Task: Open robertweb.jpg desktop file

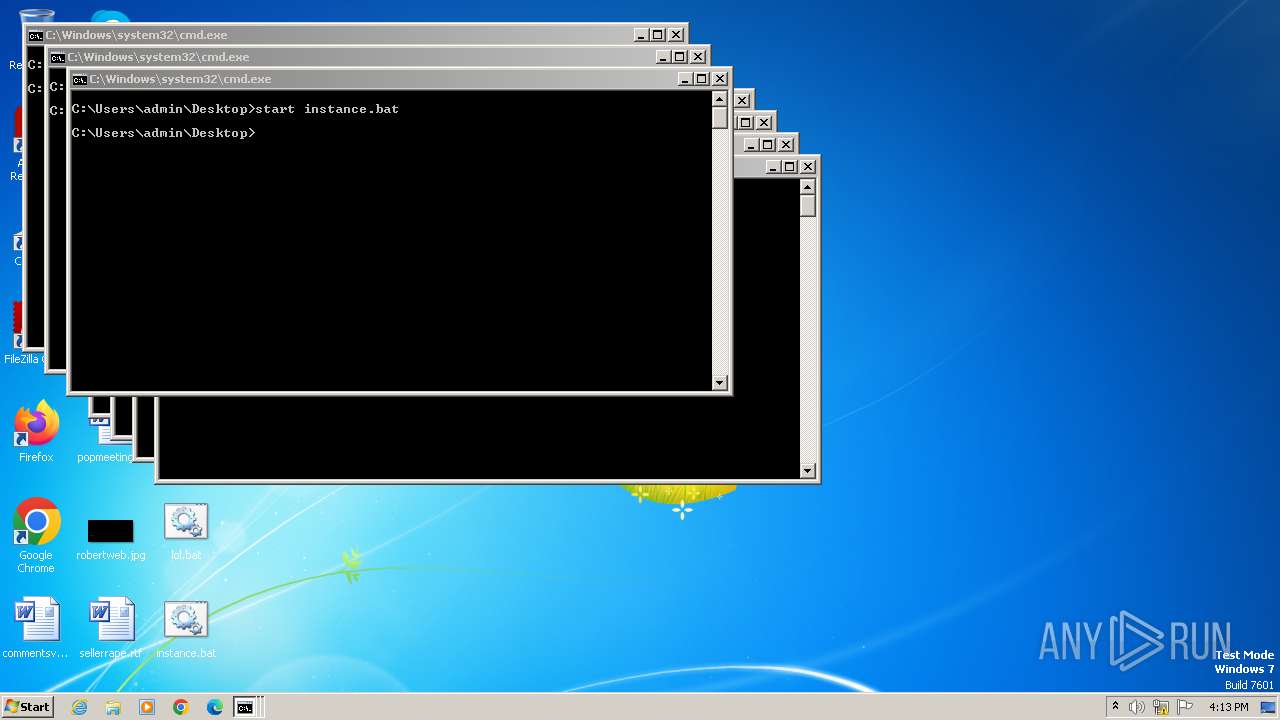Action: [110, 538]
